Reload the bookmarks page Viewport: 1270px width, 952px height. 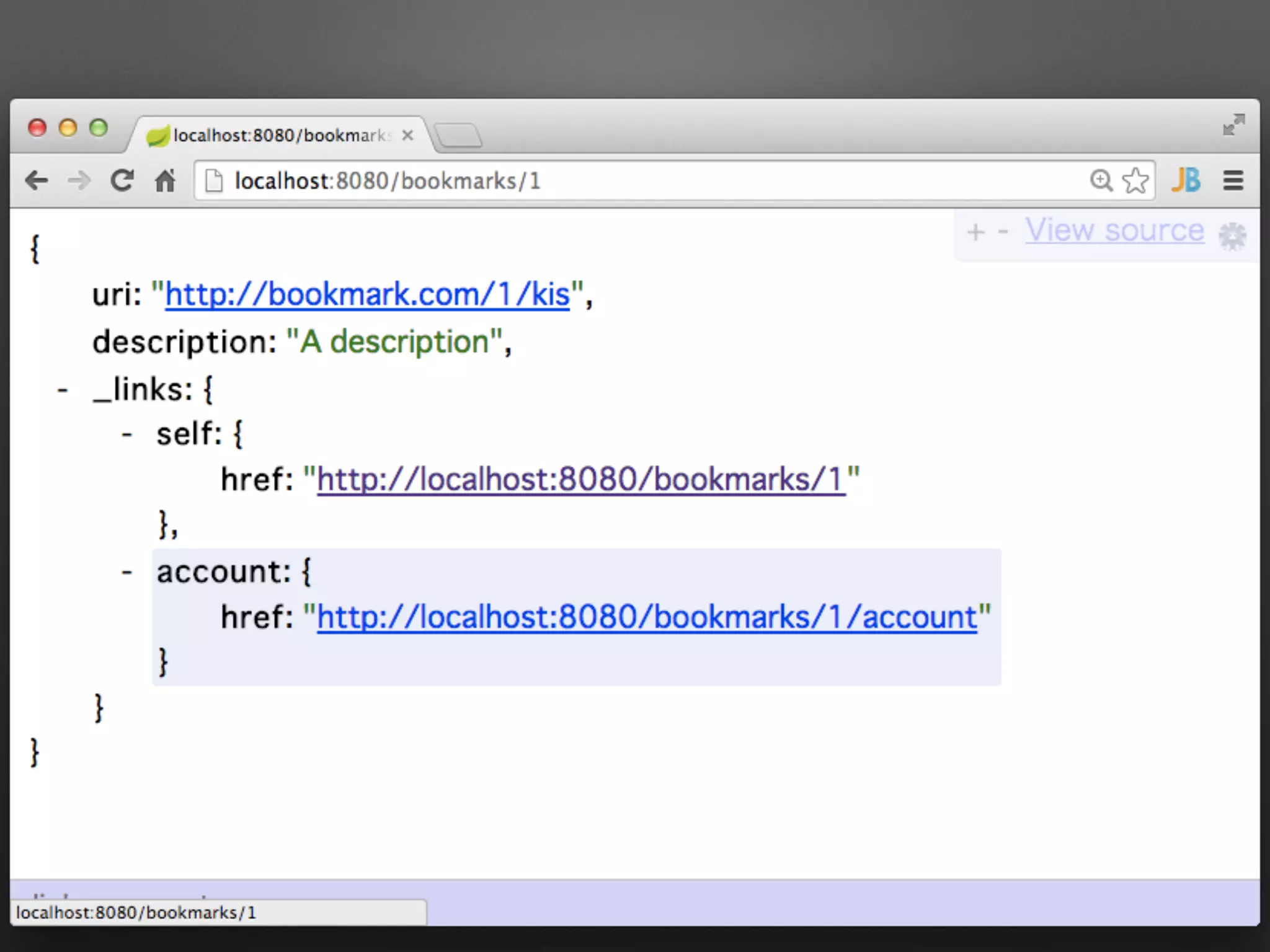pos(122,180)
